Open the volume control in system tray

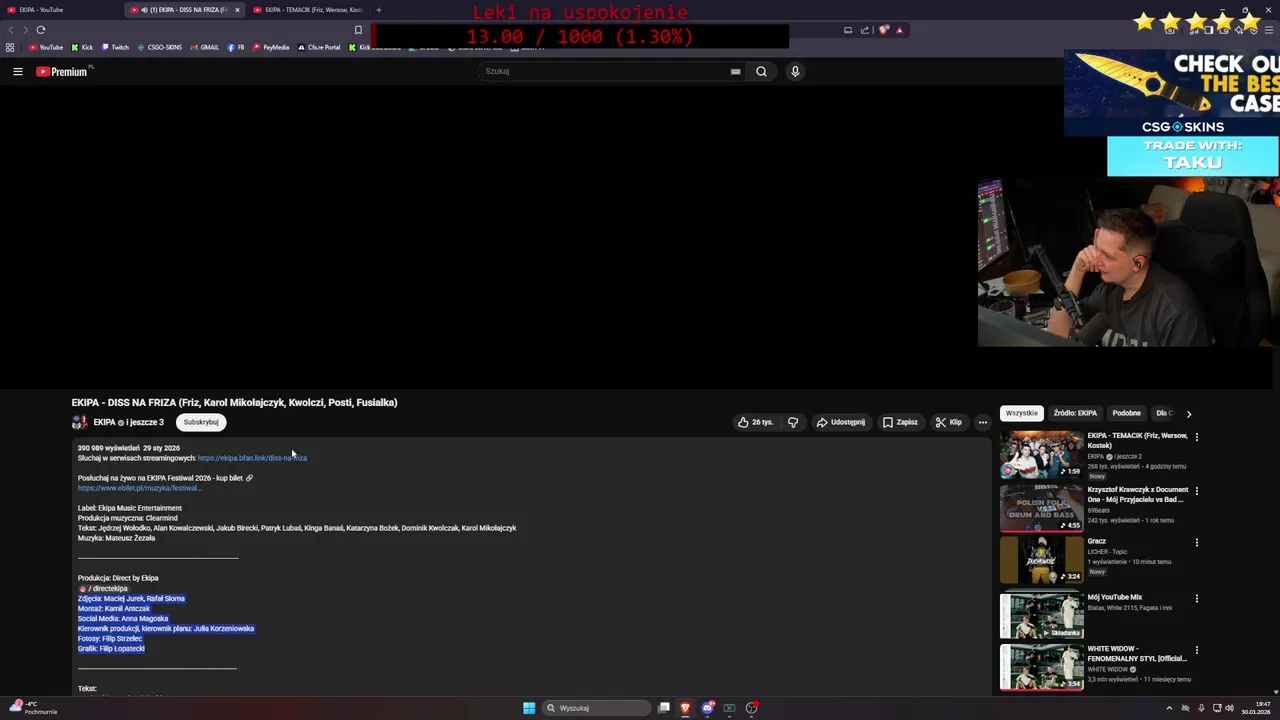[x=1229, y=708]
